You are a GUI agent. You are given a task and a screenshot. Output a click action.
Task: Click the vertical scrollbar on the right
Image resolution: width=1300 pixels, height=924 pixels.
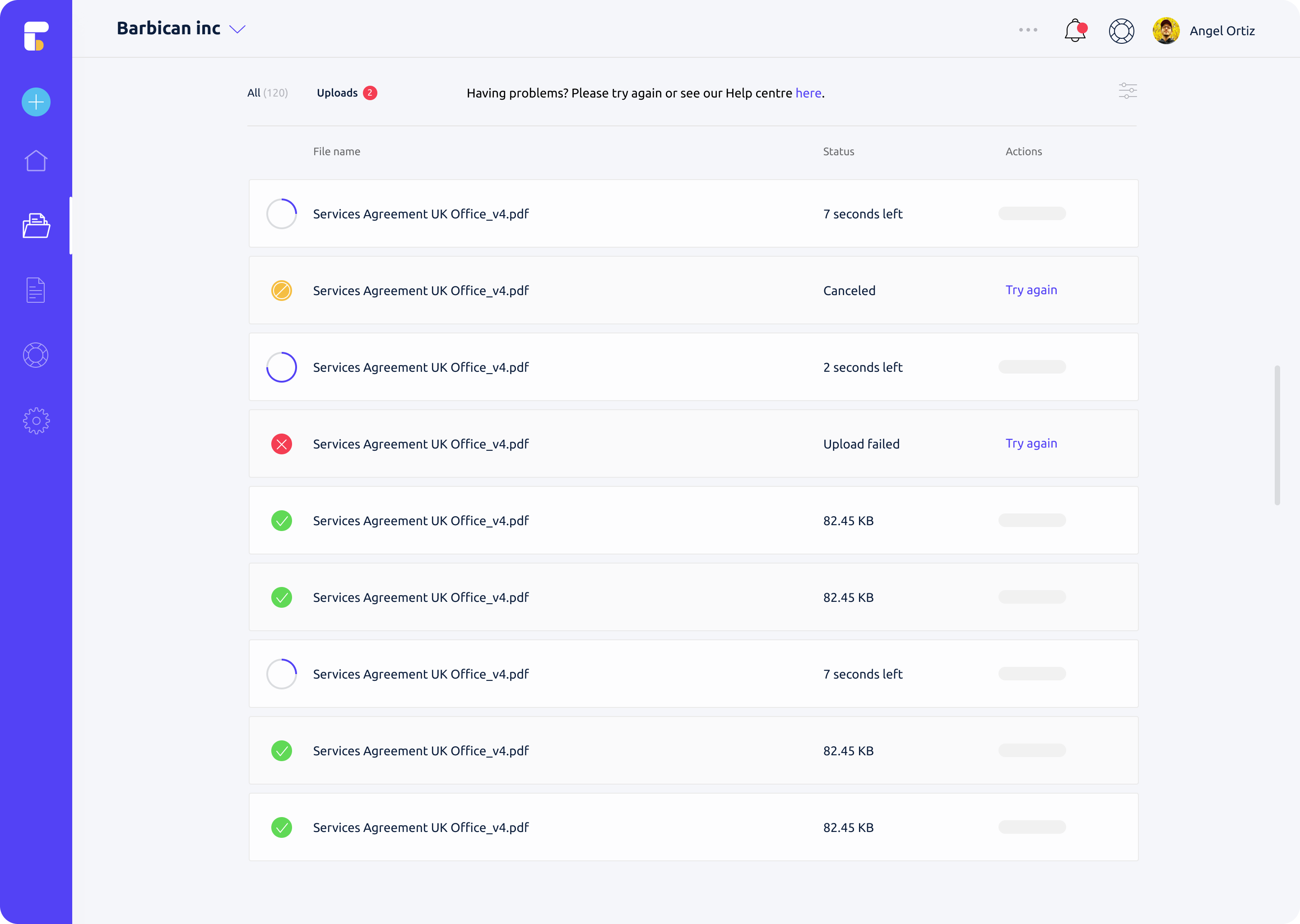[x=1277, y=435]
